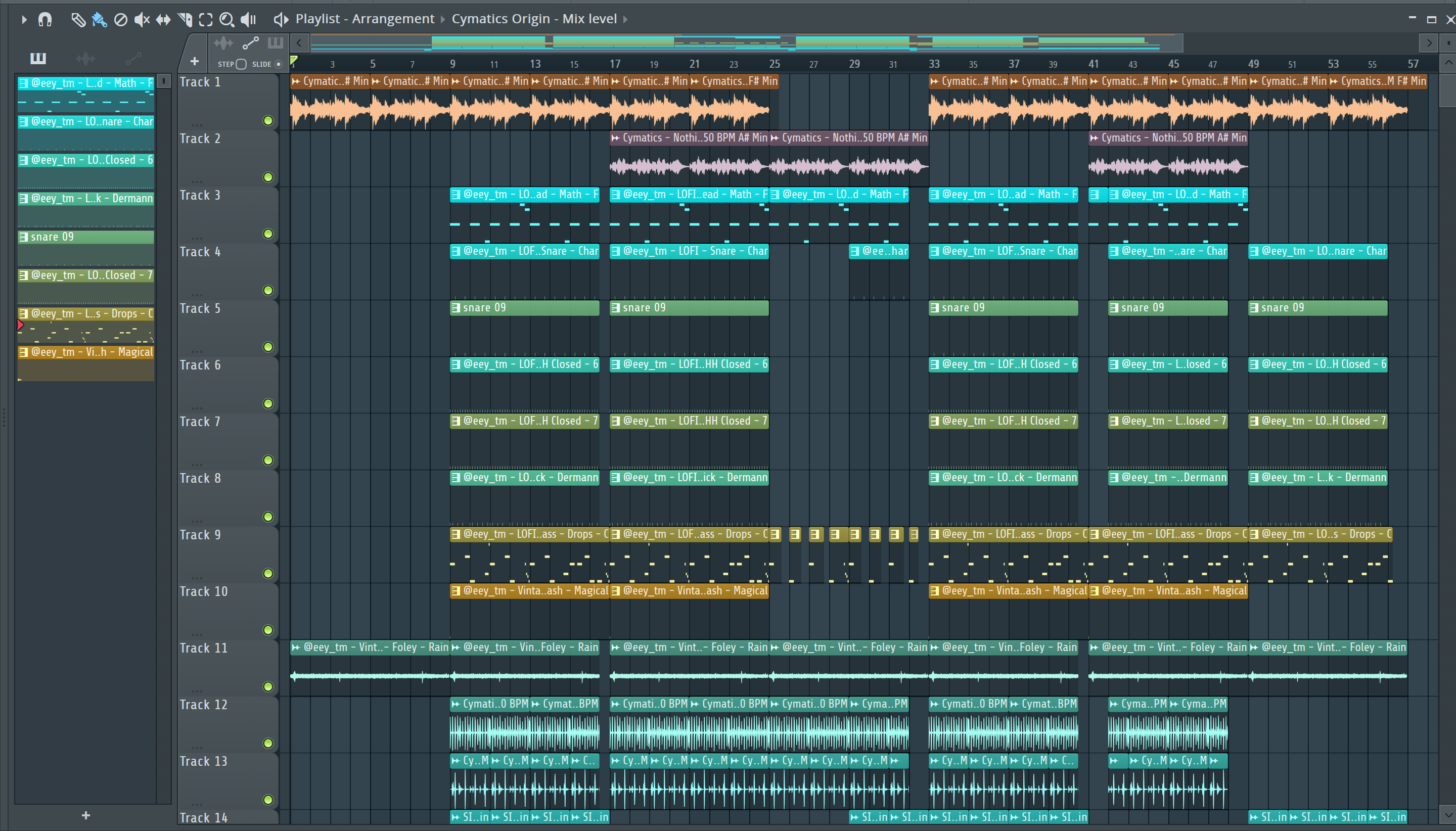Image resolution: width=1456 pixels, height=831 pixels.
Task: Open the playlist options menu arrow
Action: [24, 19]
